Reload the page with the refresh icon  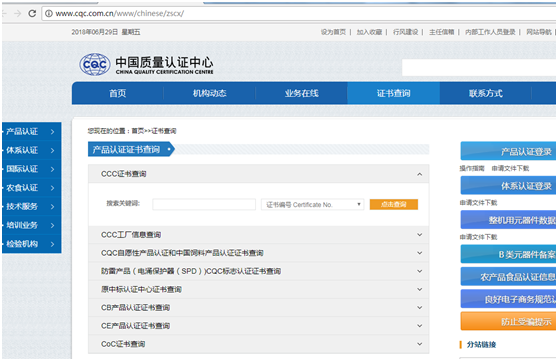(32, 14)
